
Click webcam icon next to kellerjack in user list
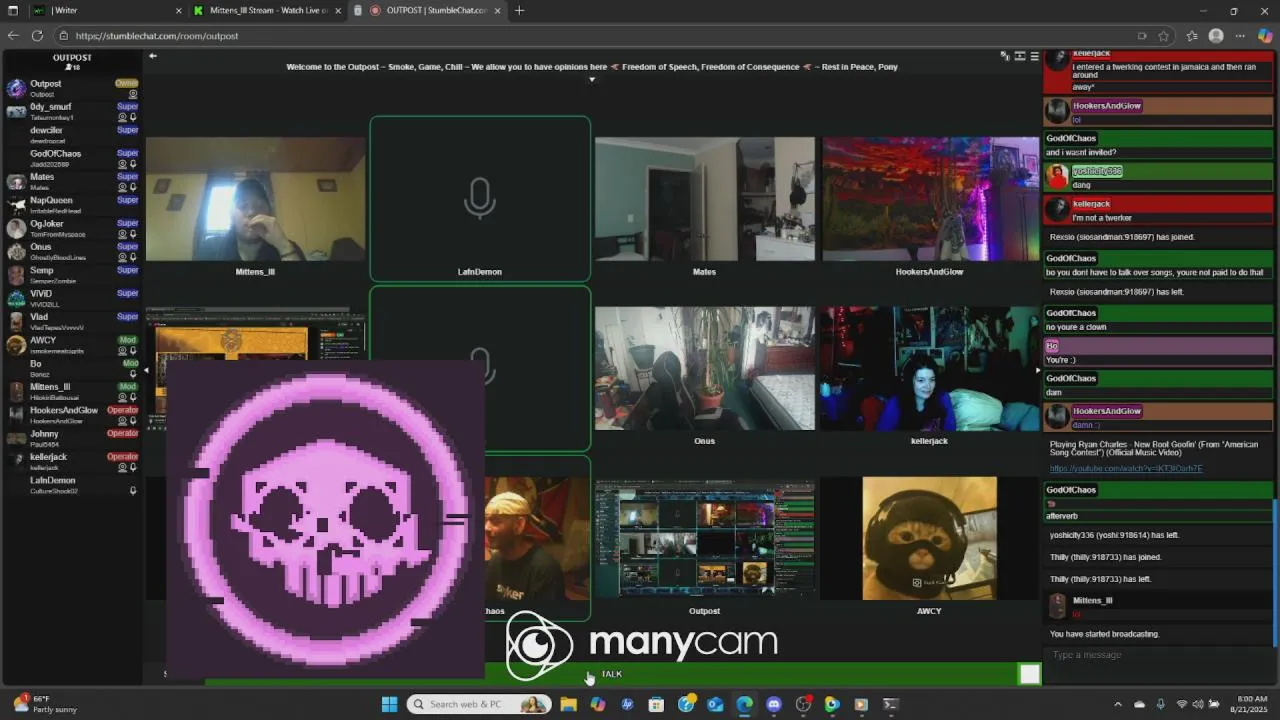[123, 467]
